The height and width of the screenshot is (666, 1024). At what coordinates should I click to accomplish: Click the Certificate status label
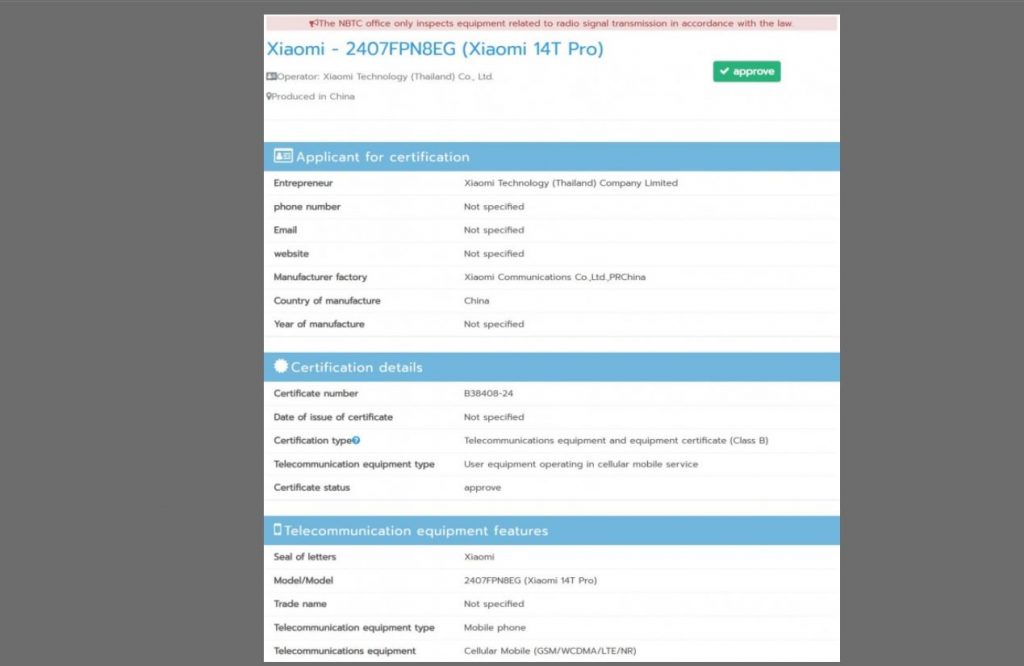(312, 488)
